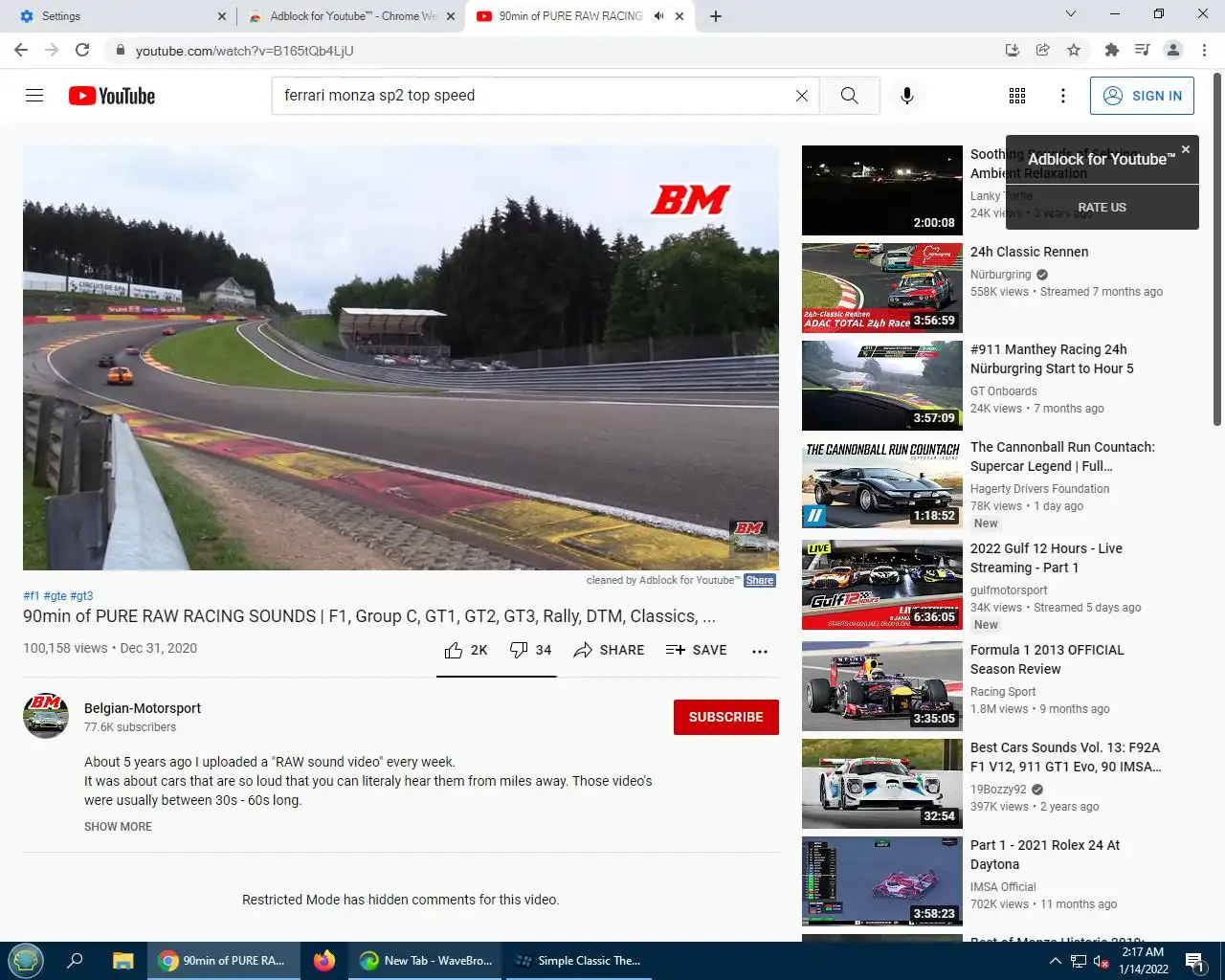The width and height of the screenshot is (1225, 980).
Task: Mute the tab audio speaker icon
Action: pos(658,16)
